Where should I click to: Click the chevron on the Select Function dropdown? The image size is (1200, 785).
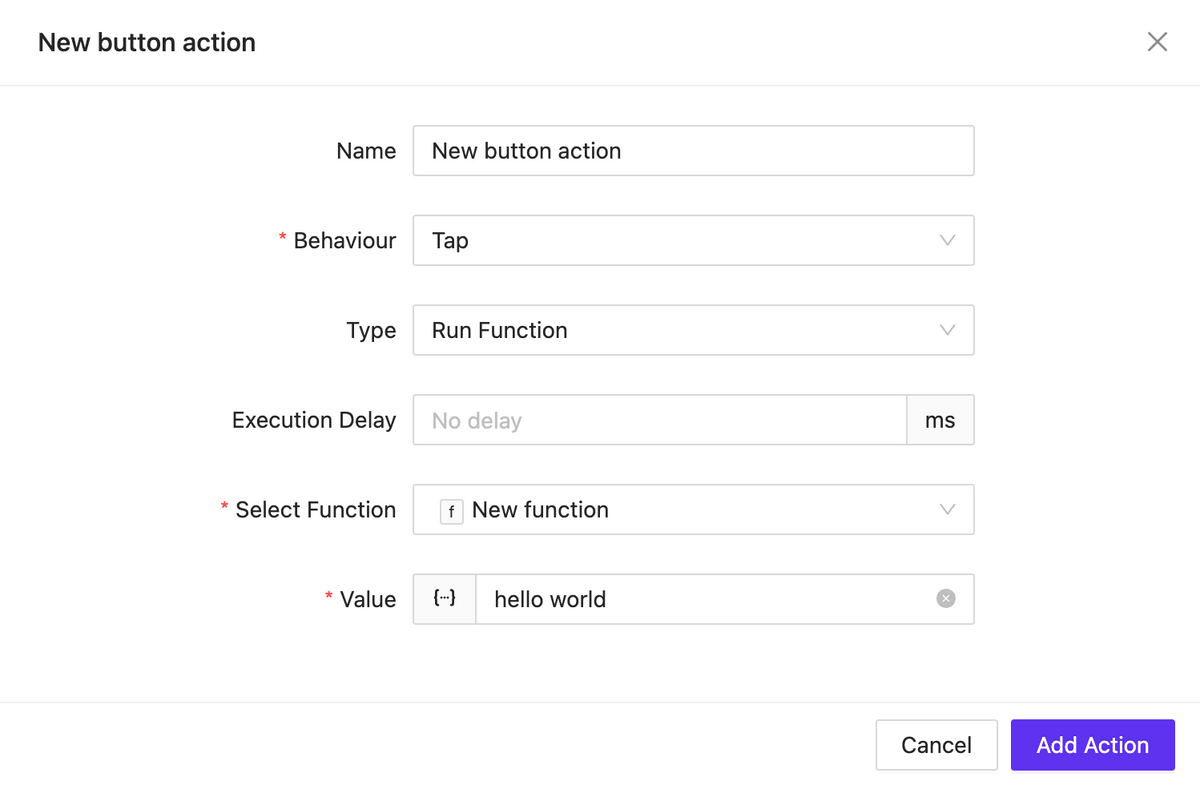click(x=947, y=510)
